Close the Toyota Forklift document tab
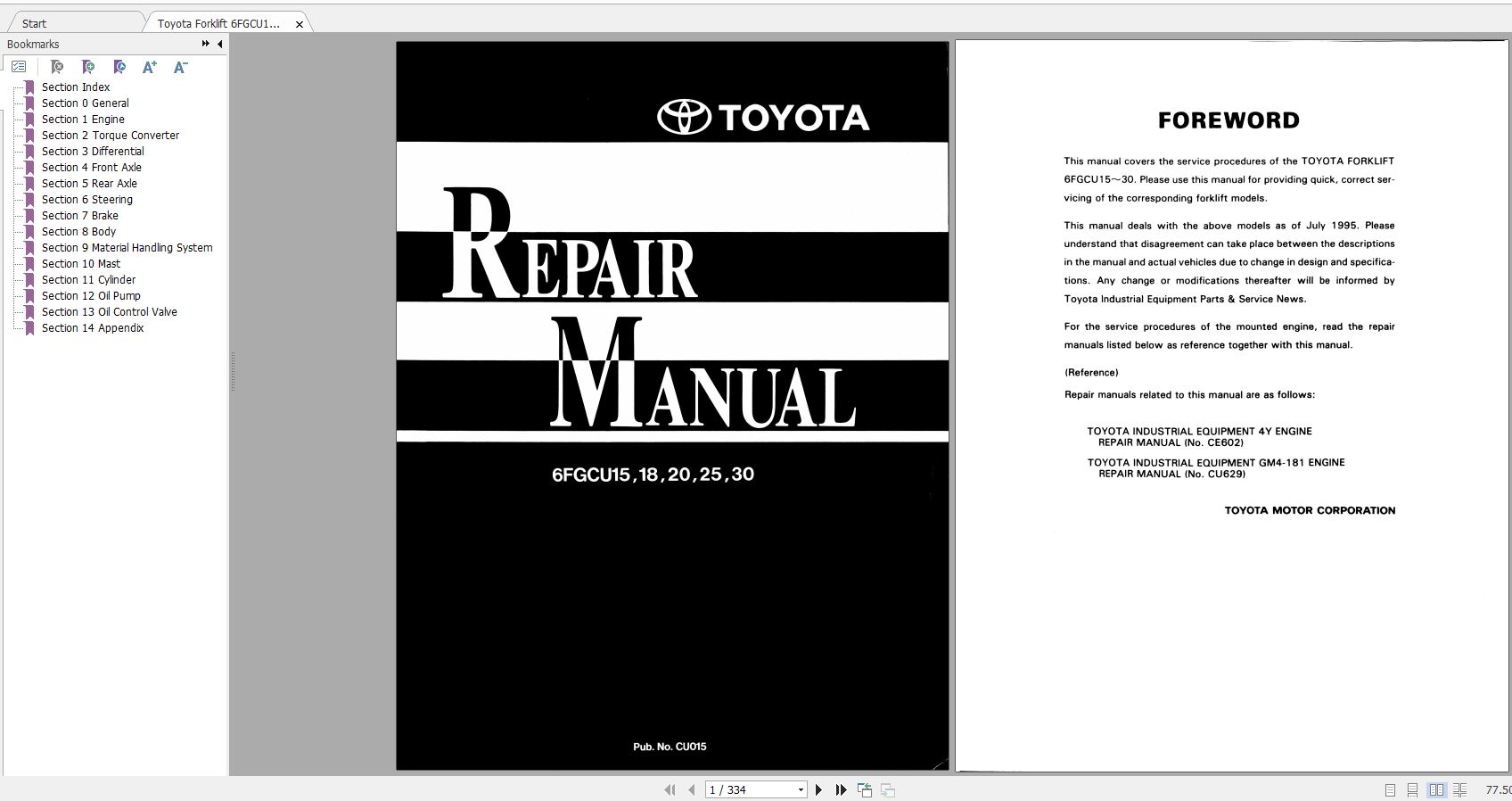This screenshot has height=801, width=1512. tap(300, 24)
